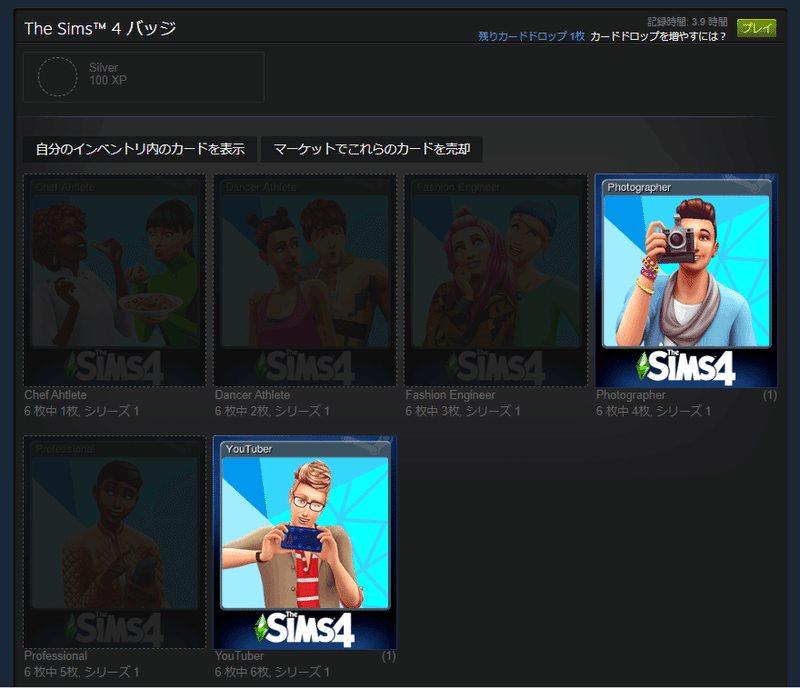Click '6 枚中 4枚, シリーズ 1' text
Screen dimensions: 800x688
654,411
